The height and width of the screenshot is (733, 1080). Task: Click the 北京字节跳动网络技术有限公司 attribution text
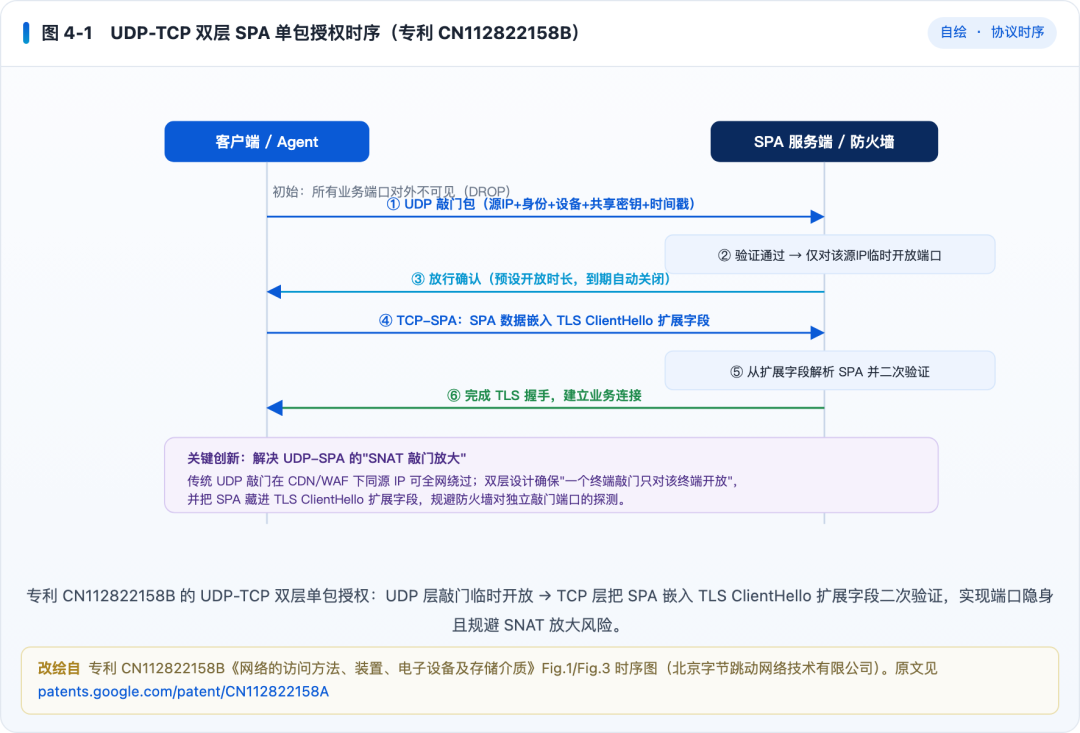coord(772,668)
